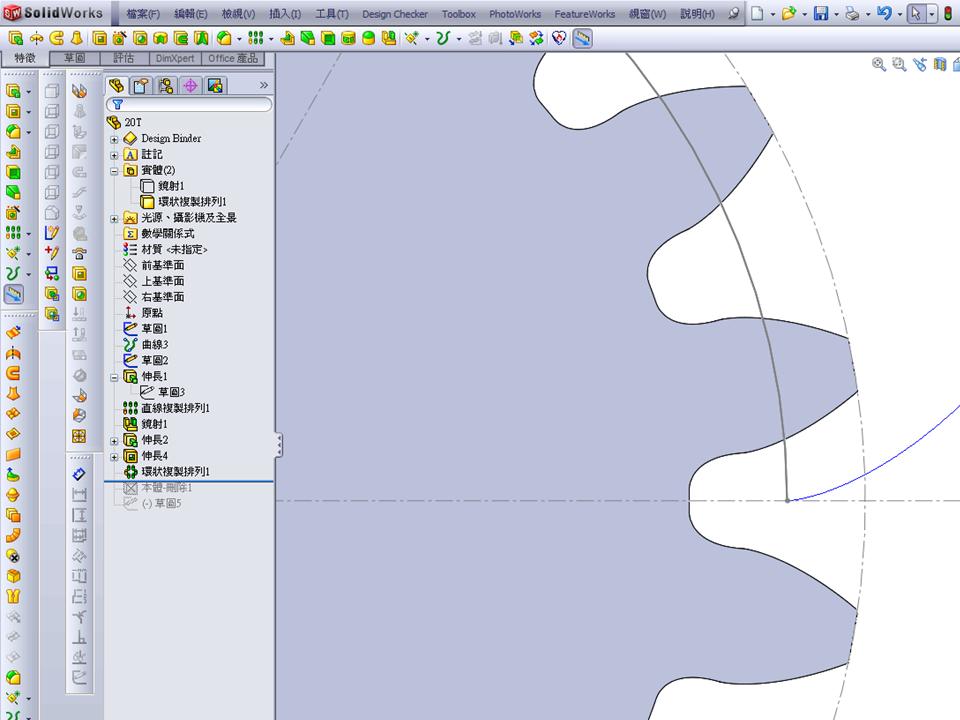
Task: Expand the Design Binder tree node
Action: click(x=114, y=140)
